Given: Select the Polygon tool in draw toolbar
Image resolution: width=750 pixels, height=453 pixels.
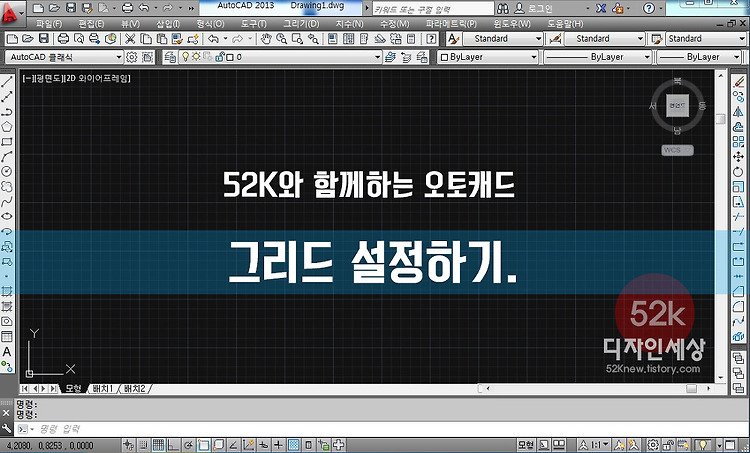Looking at the screenshot, I should [7, 127].
